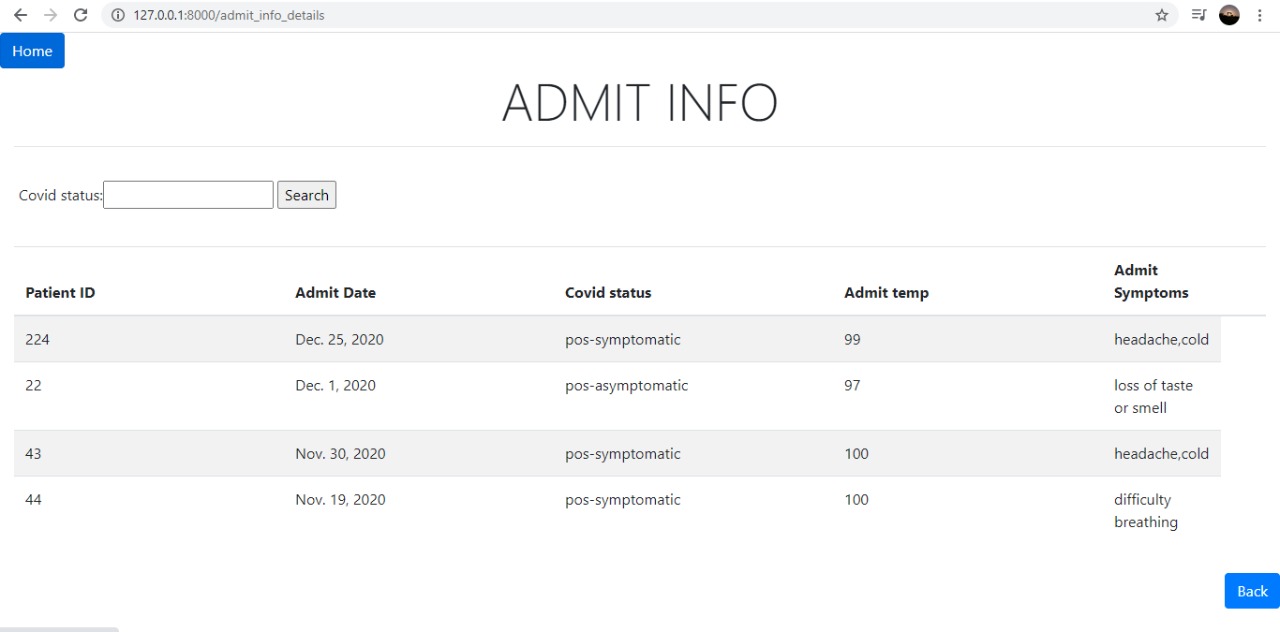Click the Admit Date column header
The height and width of the screenshot is (632, 1280).
click(x=335, y=292)
